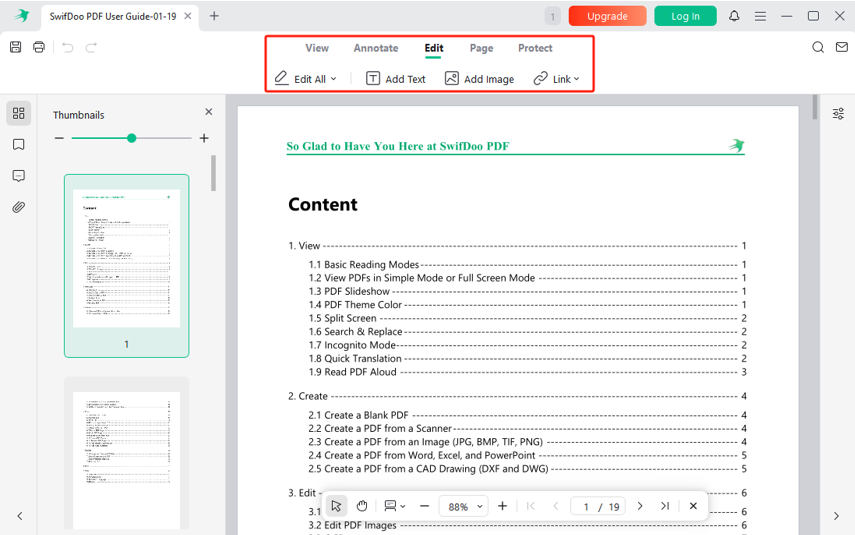Click contents entry 2.1 Create a Blank PDF

527,415
